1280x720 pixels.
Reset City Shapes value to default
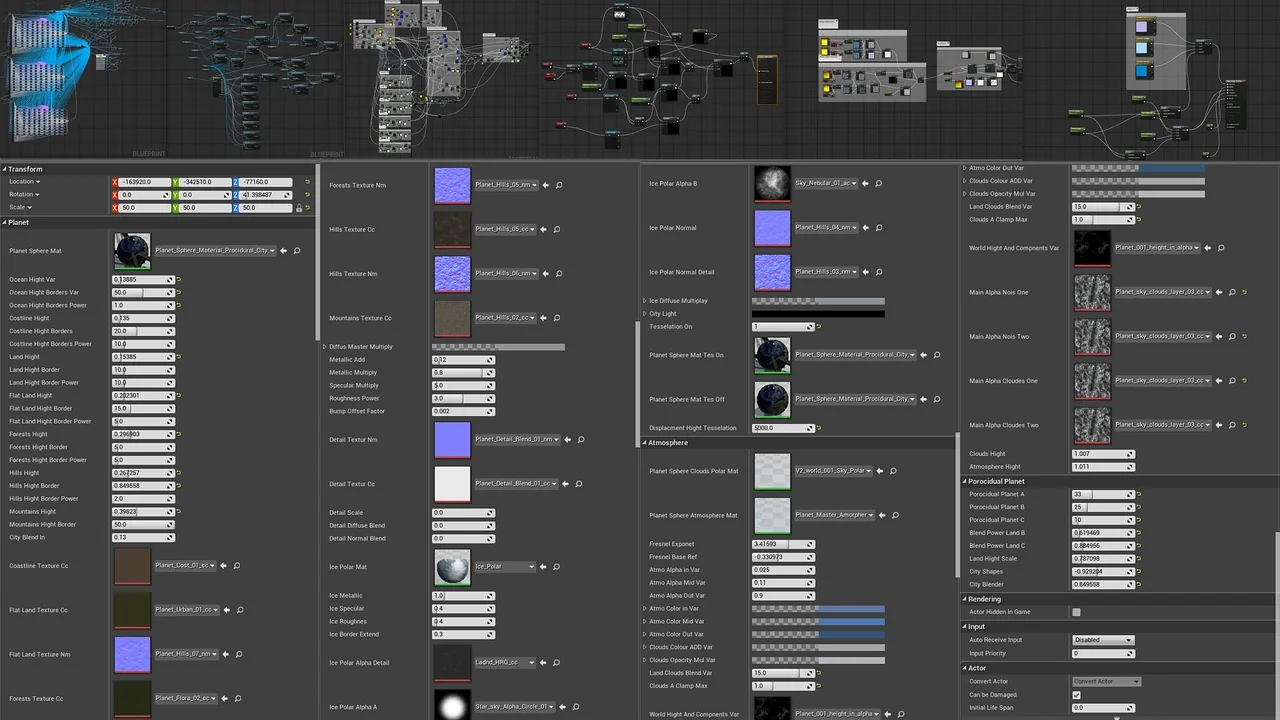click(1139, 572)
